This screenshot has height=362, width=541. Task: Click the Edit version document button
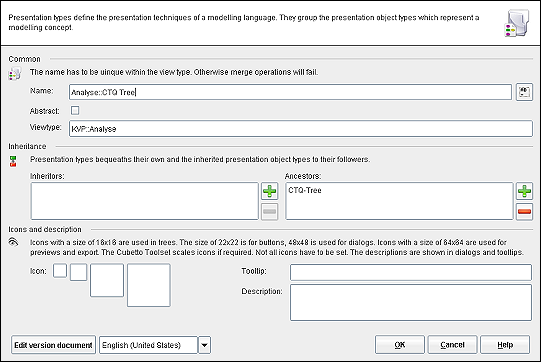53,345
